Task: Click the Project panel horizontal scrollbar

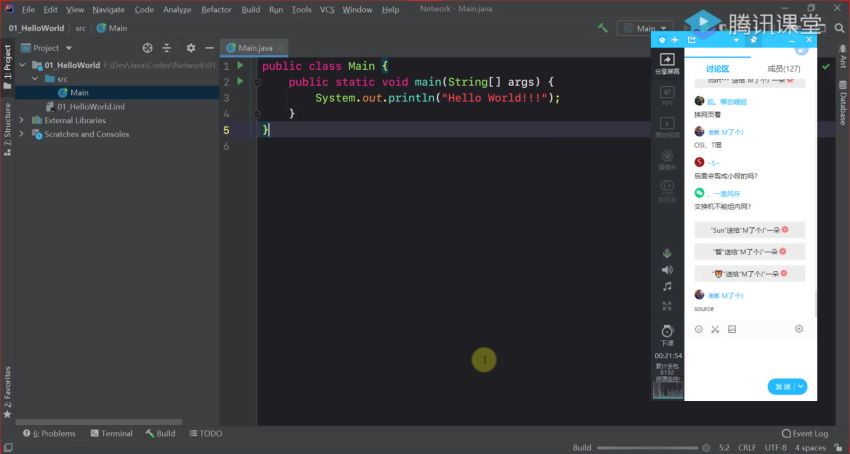Action: [x=99, y=422]
